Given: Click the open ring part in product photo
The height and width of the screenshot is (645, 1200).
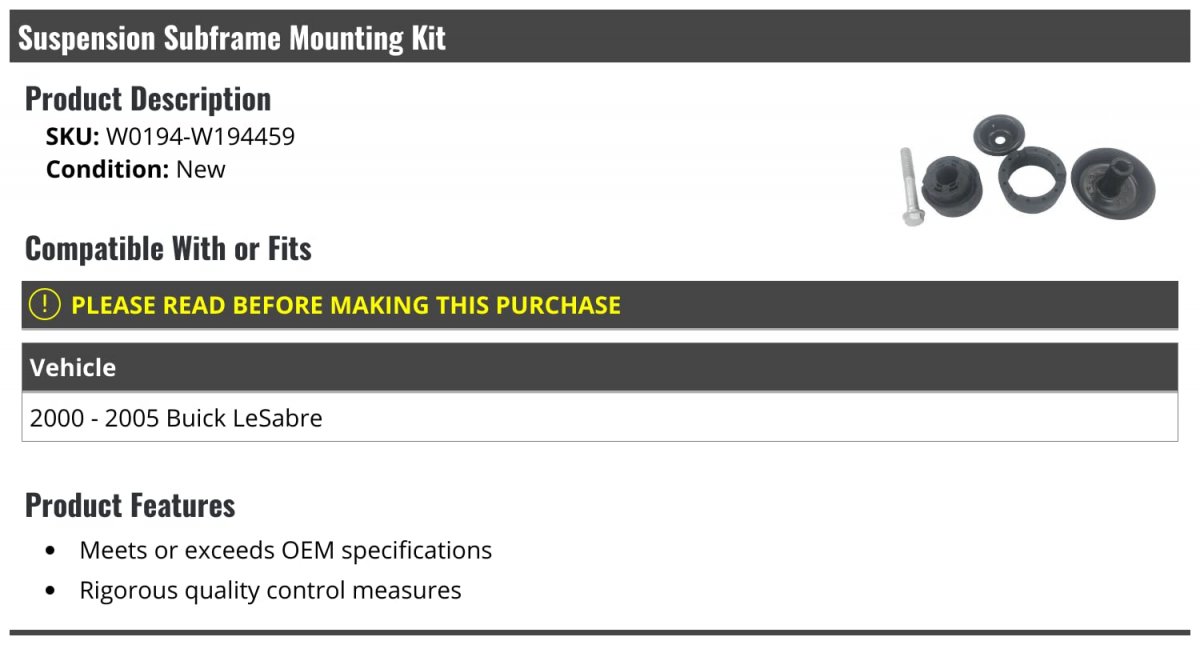Looking at the screenshot, I should [x=1030, y=182].
